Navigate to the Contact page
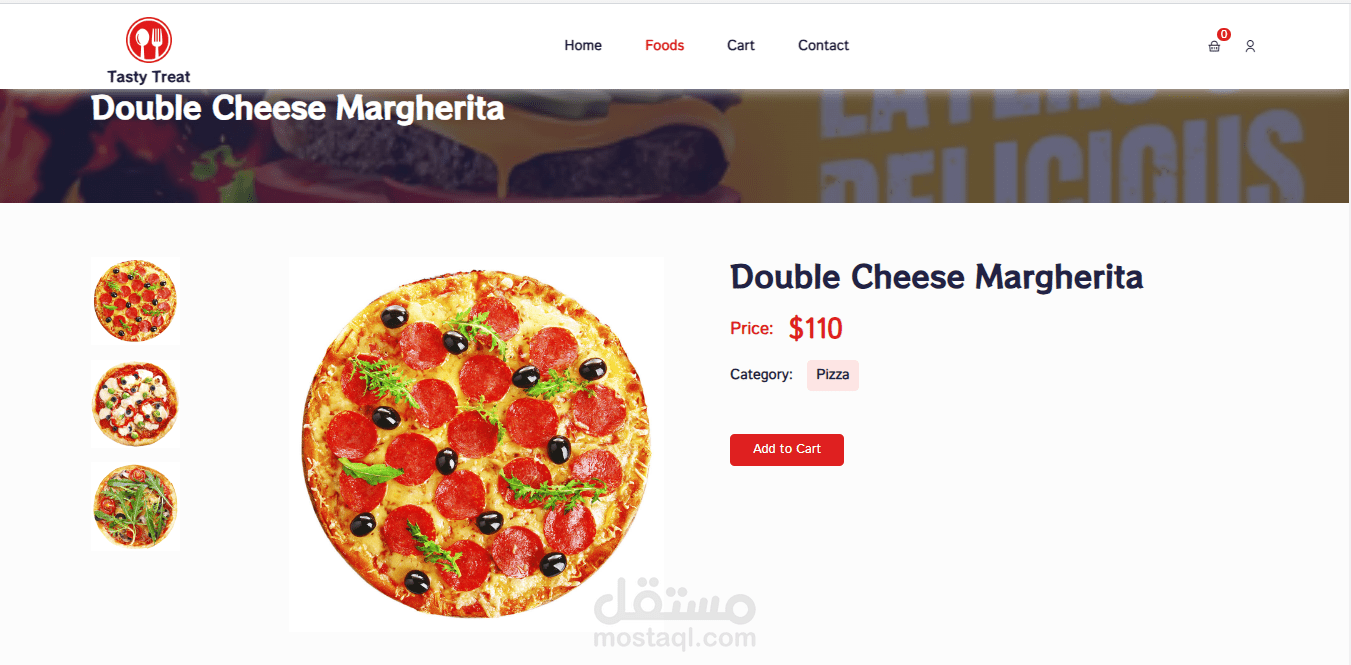 point(824,45)
